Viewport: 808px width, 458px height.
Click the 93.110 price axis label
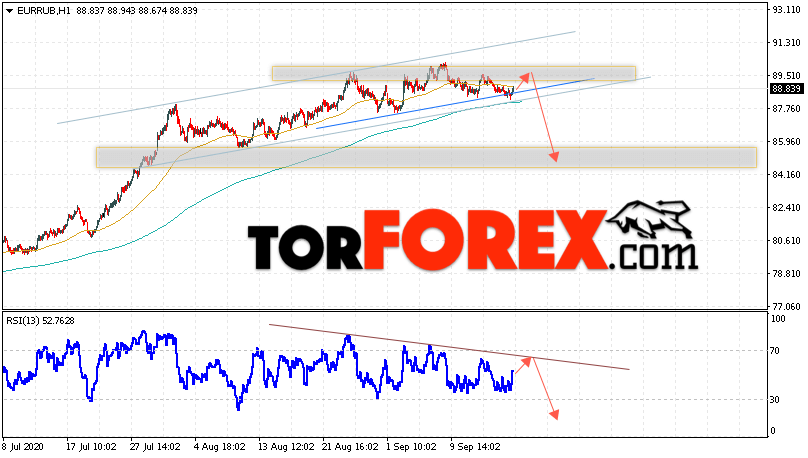[786, 9]
